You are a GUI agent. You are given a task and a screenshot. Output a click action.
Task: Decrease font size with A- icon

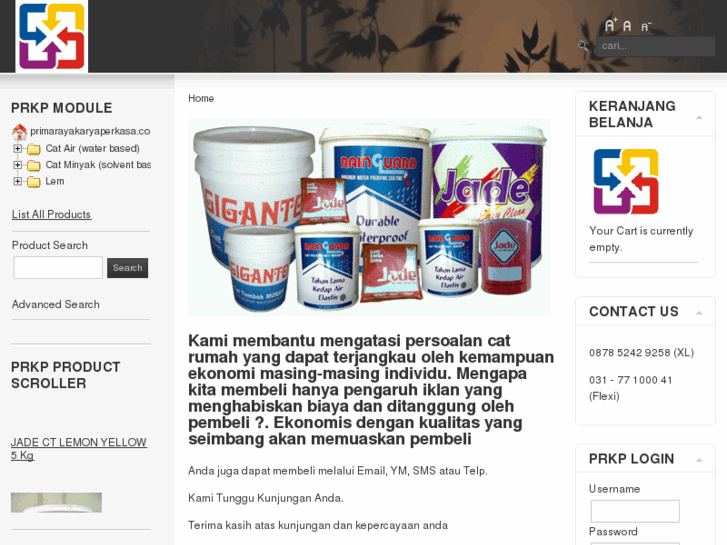(646, 27)
